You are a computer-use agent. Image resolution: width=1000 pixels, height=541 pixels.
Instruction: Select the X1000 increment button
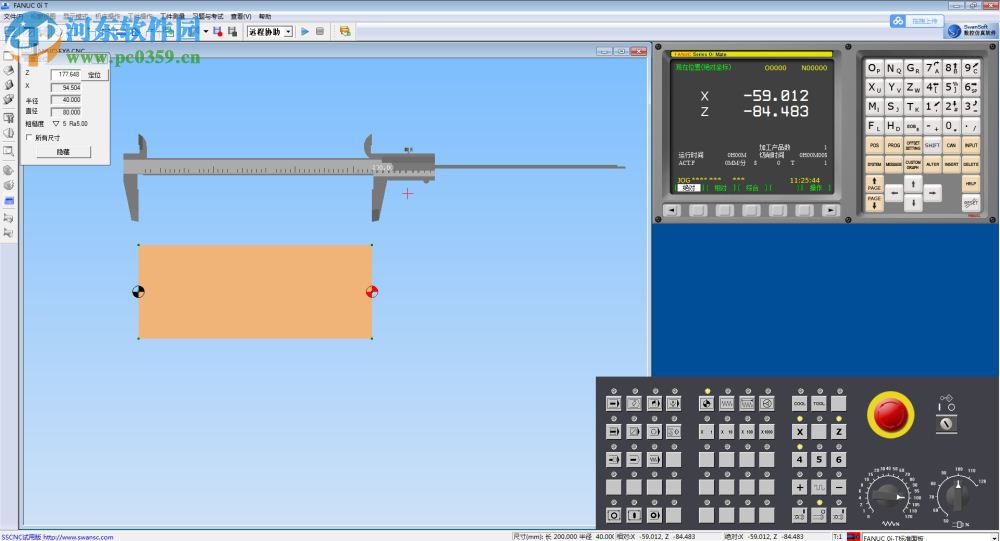point(767,431)
